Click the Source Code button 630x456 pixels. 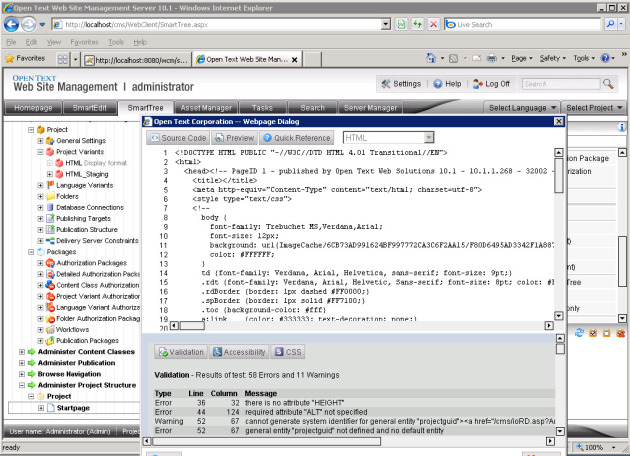tap(178, 138)
